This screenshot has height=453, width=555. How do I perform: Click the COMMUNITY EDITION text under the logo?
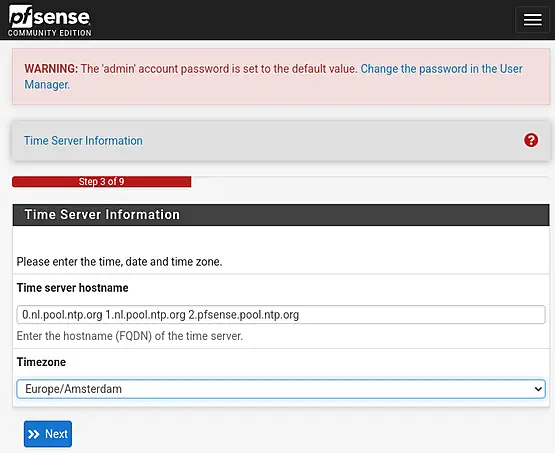coord(50,33)
